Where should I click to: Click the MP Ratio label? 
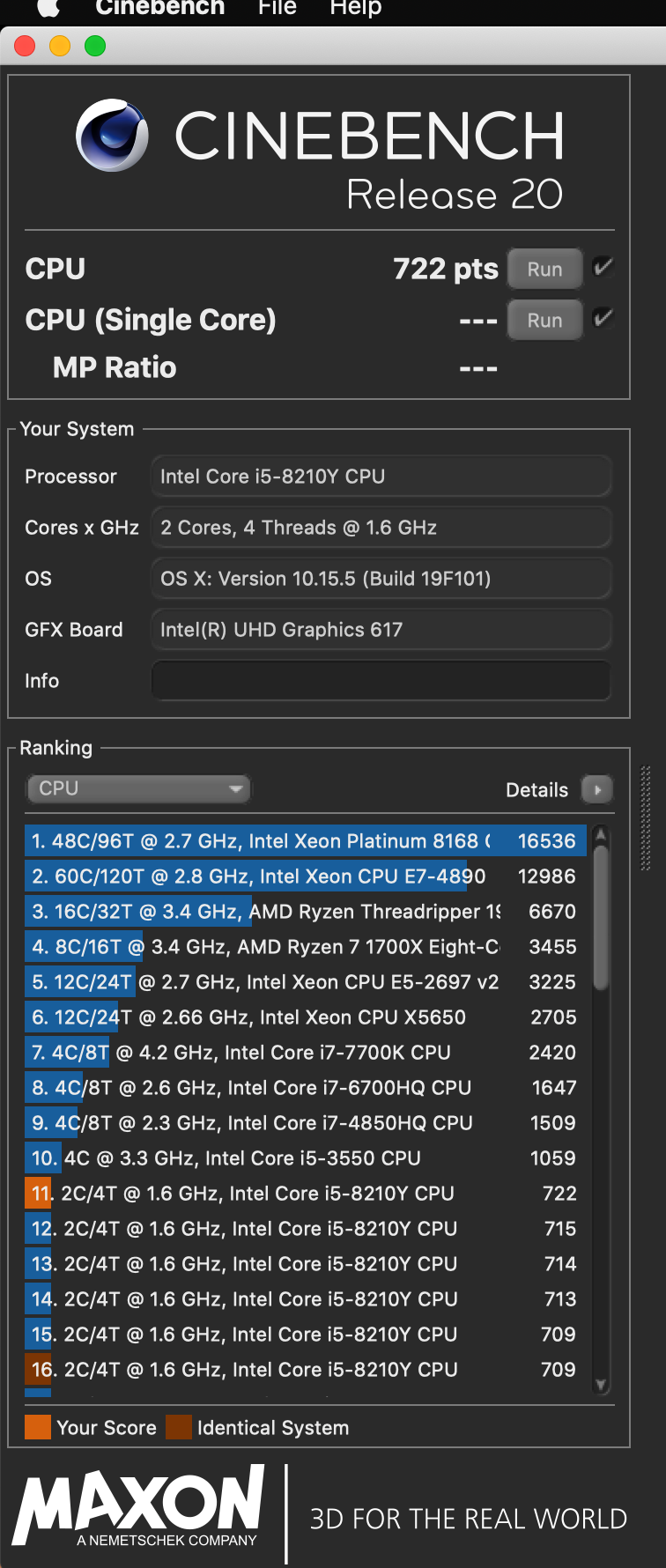point(115,367)
